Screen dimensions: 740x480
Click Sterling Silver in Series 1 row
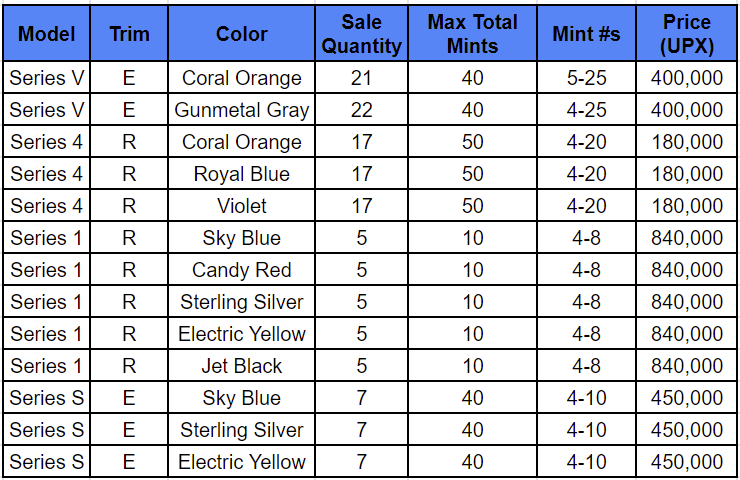[x=242, y=302]
